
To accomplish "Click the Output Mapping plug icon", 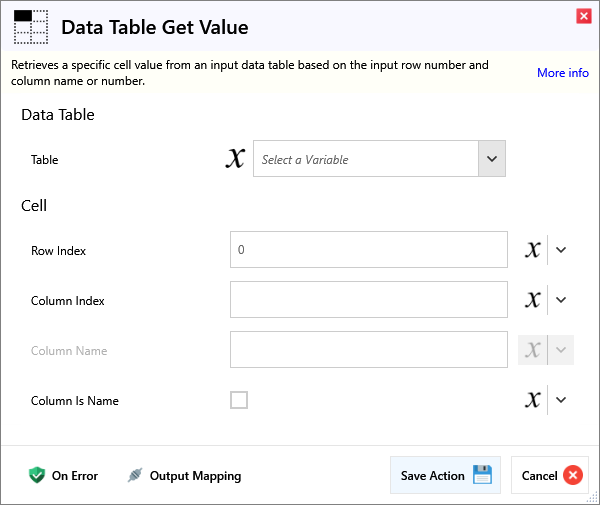I will (x=135, y=476).
